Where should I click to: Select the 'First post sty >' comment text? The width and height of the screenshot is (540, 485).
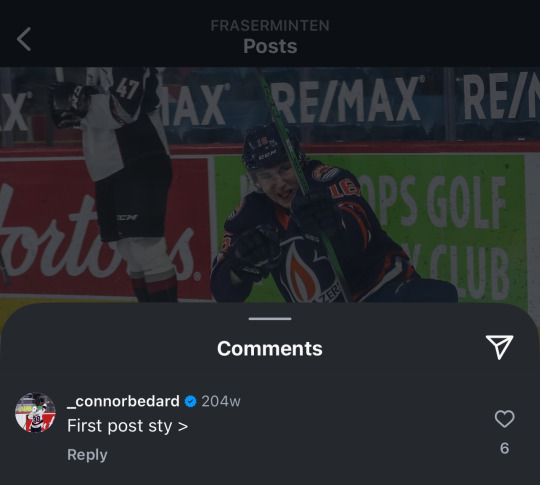point(127,426)
